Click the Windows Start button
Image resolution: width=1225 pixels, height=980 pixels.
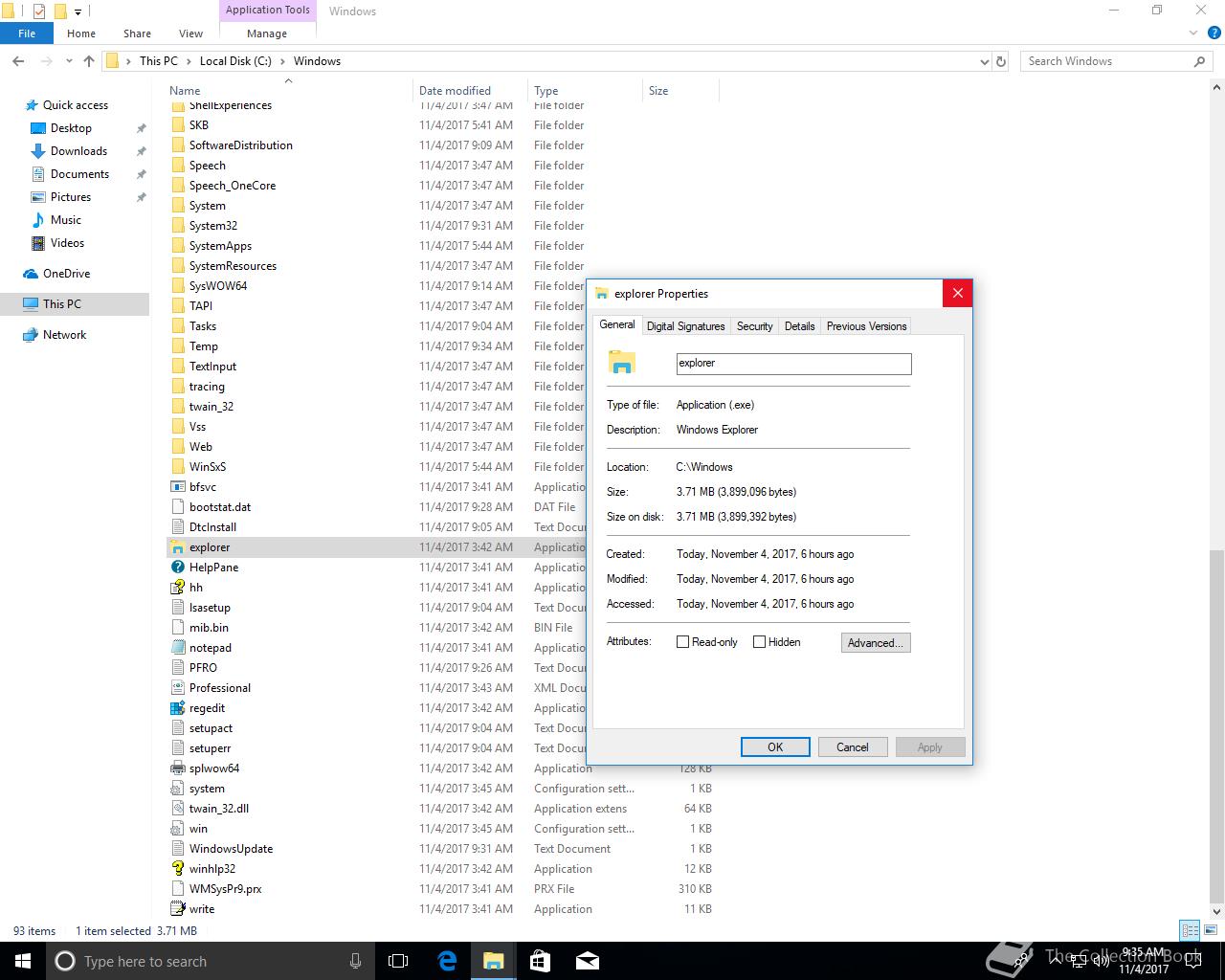[23, 961]
